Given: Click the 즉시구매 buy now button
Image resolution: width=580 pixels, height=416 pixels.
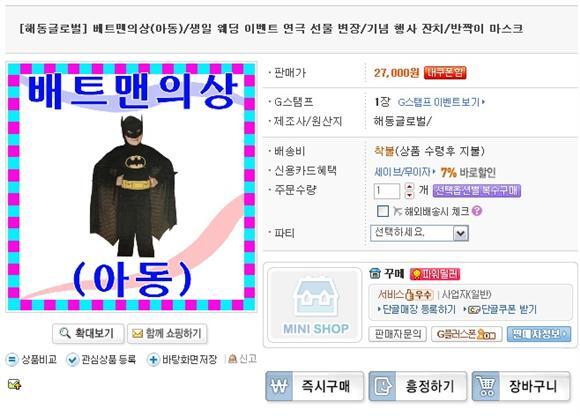Looking at the screenshot, I should (314, 386).
